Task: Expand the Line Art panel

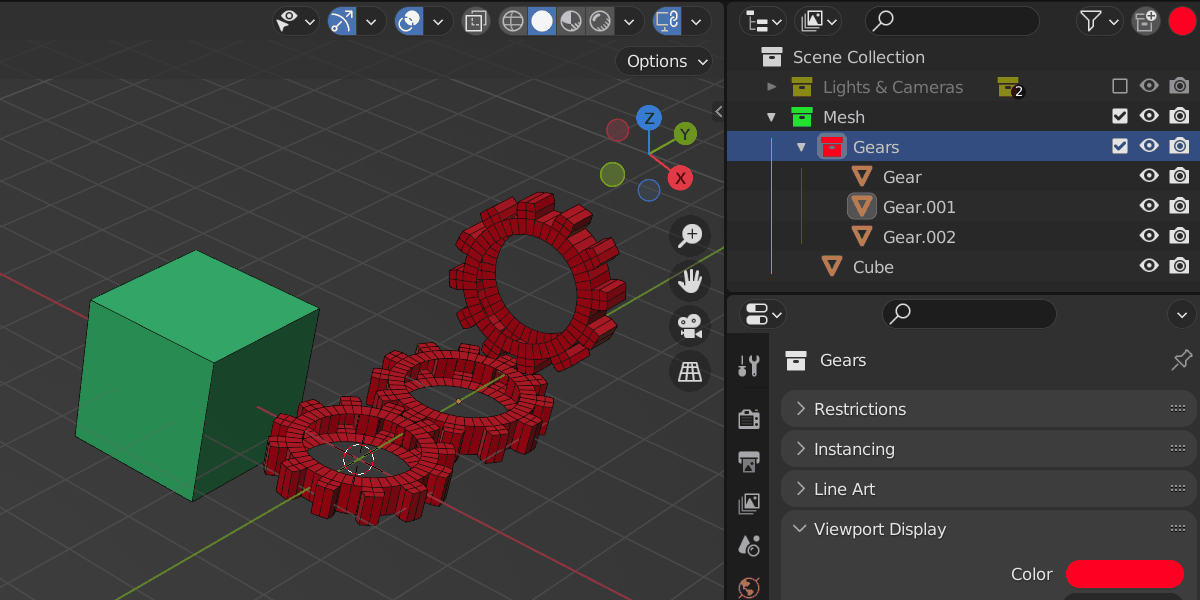Action: [989, 489]
